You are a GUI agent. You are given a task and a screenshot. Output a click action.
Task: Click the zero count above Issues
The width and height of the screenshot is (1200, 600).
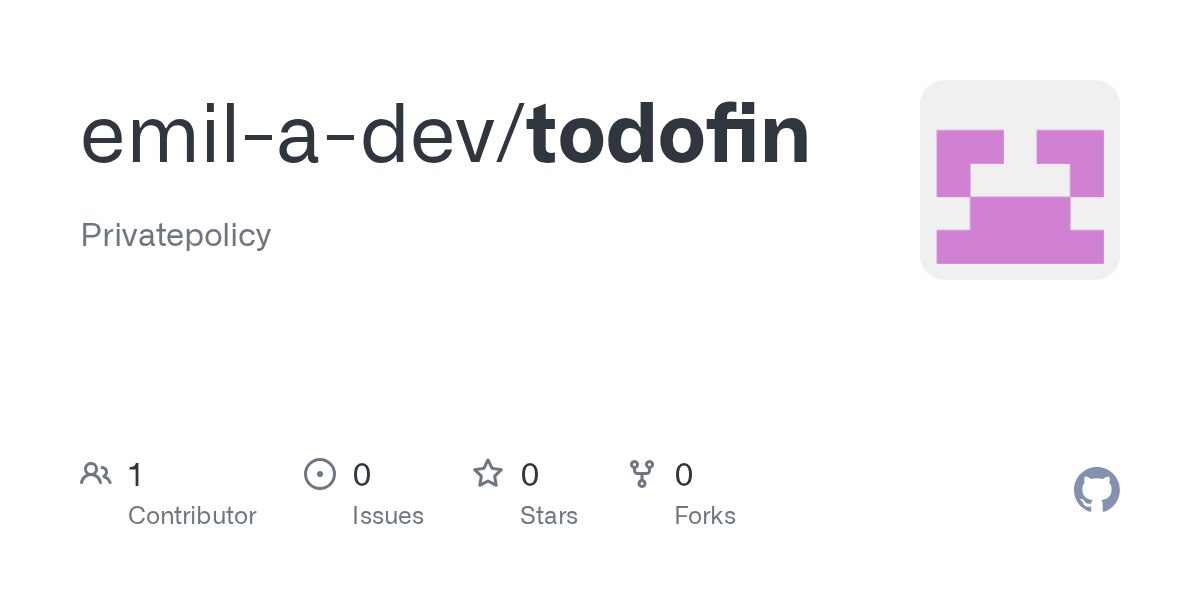[362, 474]
